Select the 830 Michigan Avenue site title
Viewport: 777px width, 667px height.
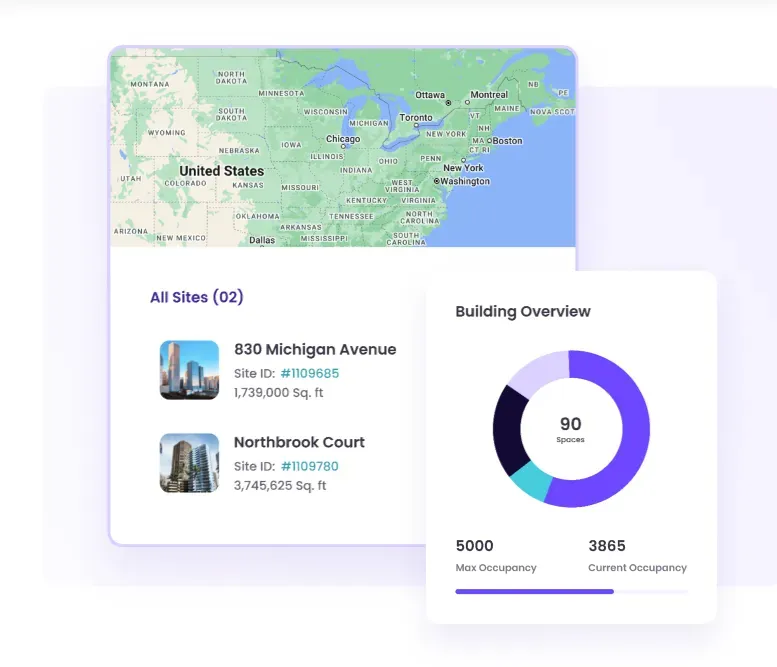(315, 350)
